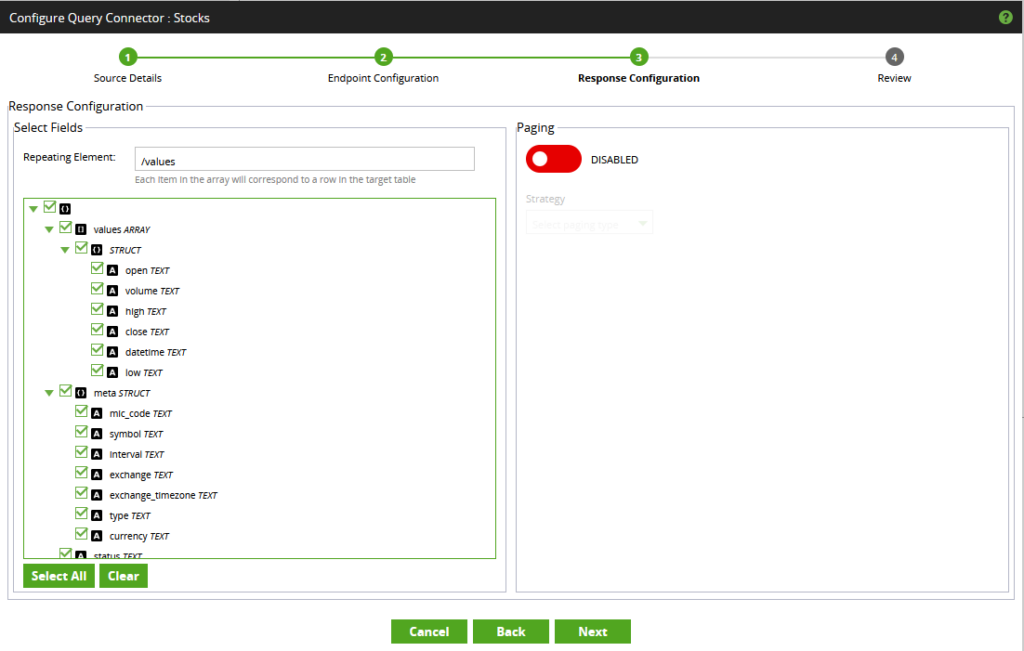Uncheck the symbol field checkbox
Screen dimensions: 1024x651
[81, 432]
